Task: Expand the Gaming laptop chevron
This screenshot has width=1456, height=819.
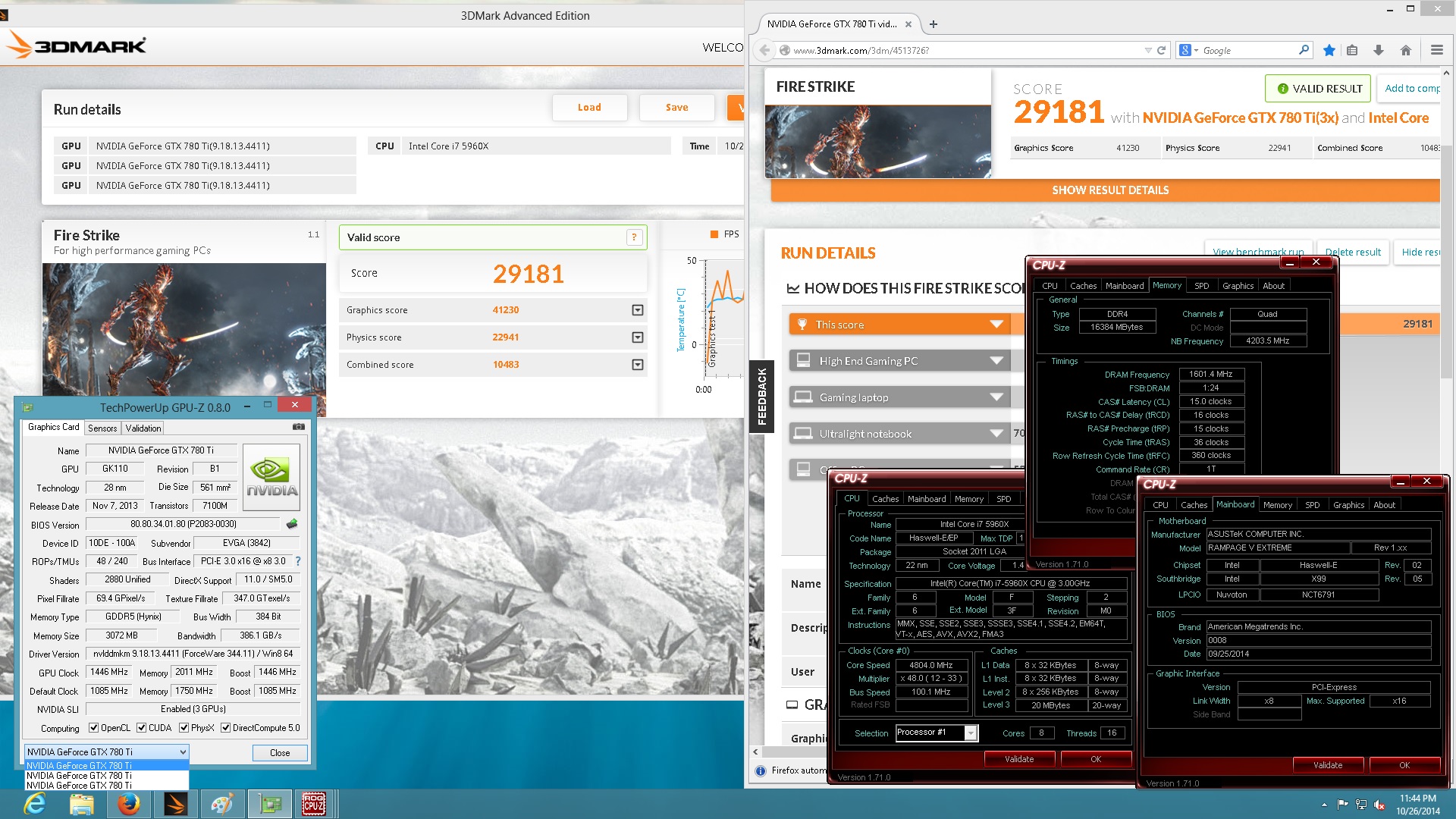Action: pyautogui.click(x=996, y=397)
